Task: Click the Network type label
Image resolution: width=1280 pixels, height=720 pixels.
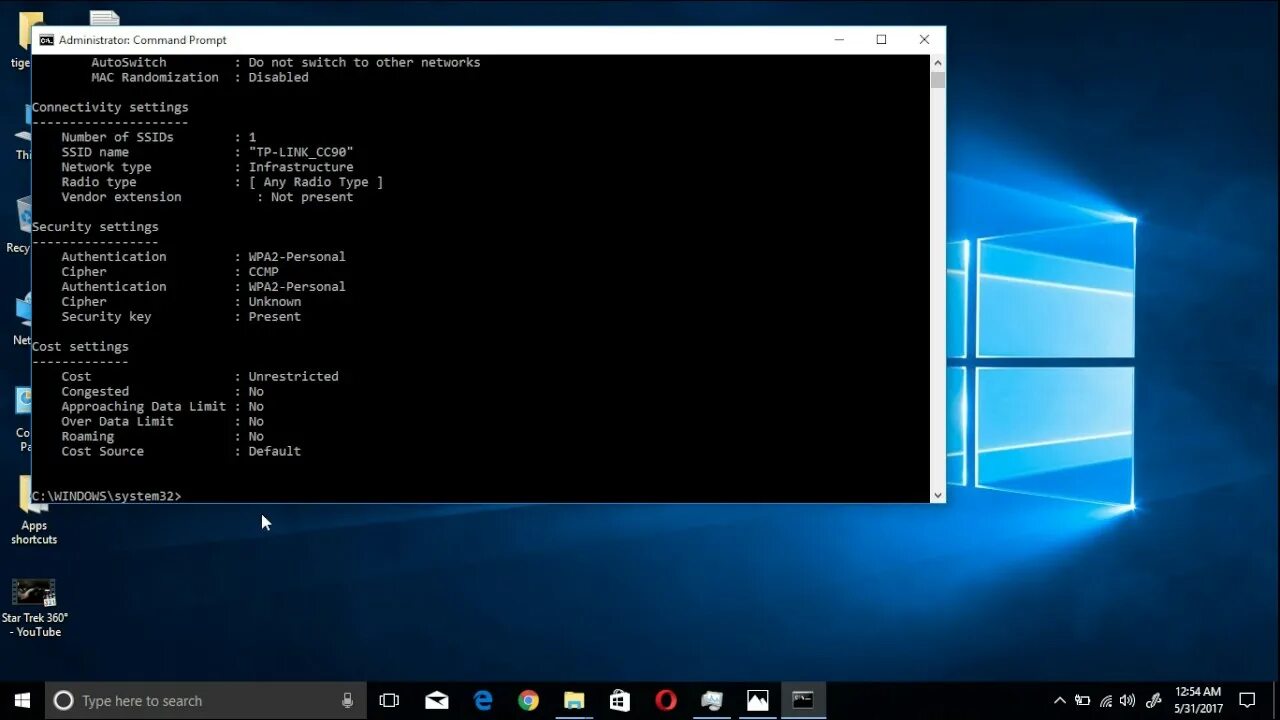Action: coord(106,167)
